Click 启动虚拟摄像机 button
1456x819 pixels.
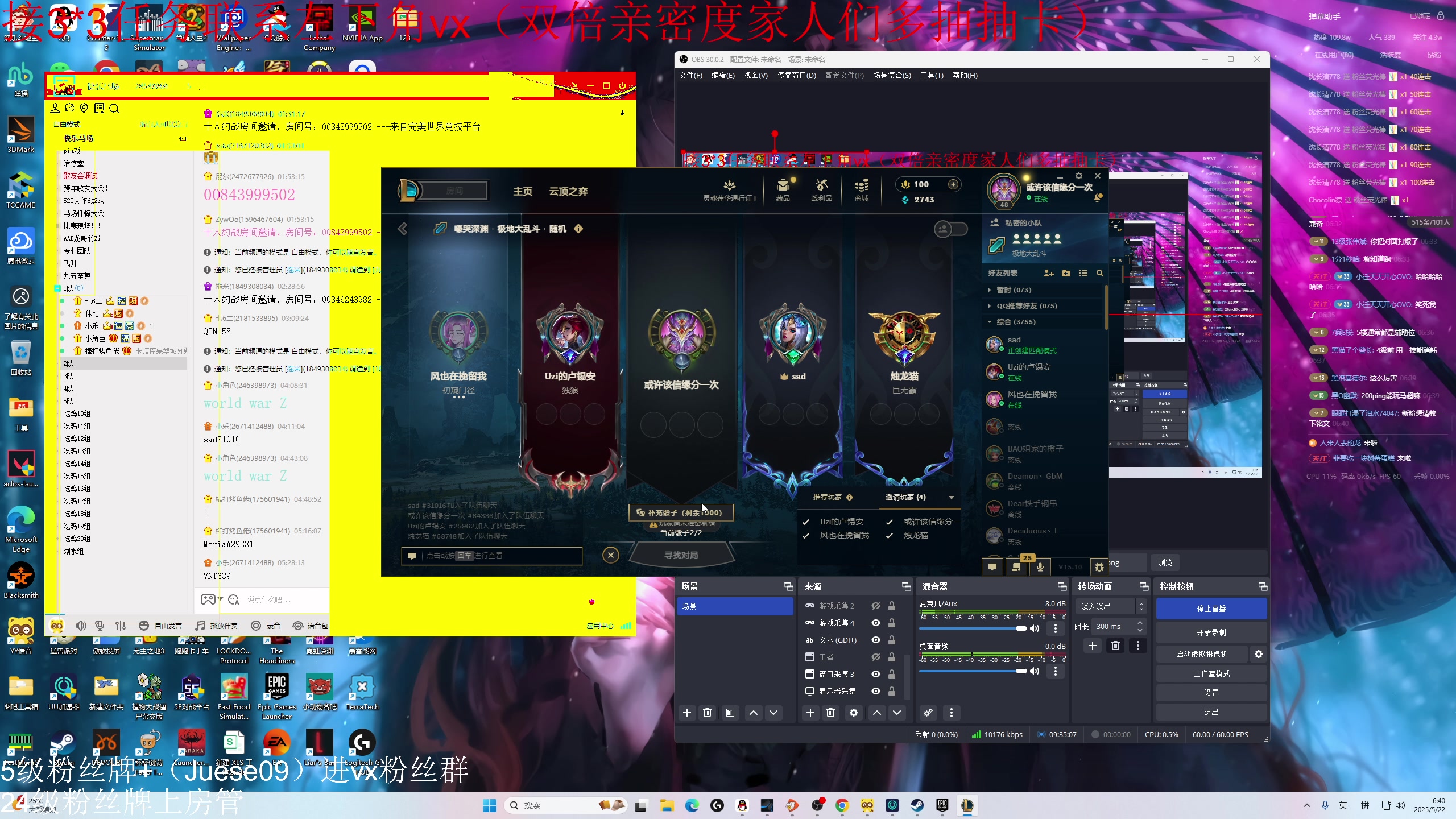pos(1202,654)
